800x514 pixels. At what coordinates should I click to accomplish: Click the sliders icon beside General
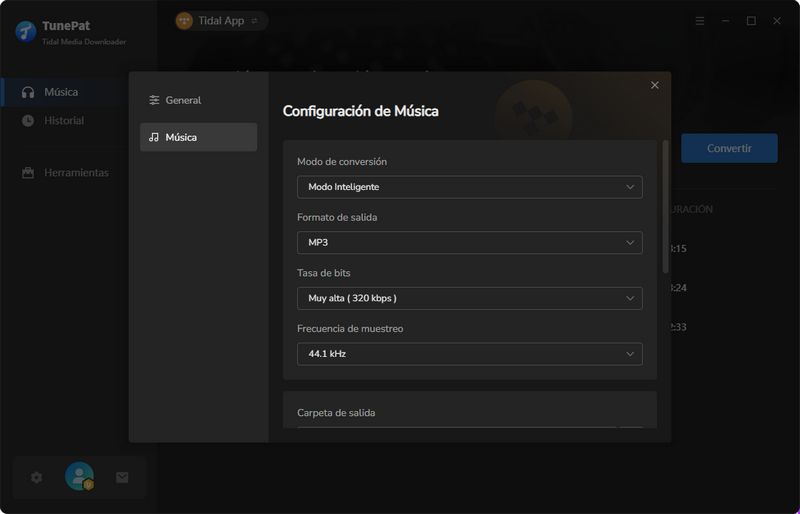154,100
